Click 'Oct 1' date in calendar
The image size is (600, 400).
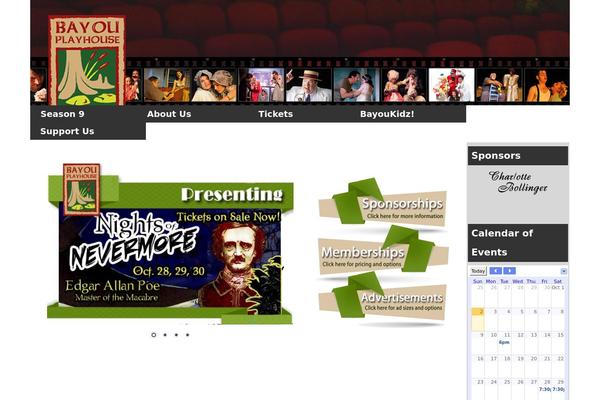pyautogui.click(x=558, y=287)
